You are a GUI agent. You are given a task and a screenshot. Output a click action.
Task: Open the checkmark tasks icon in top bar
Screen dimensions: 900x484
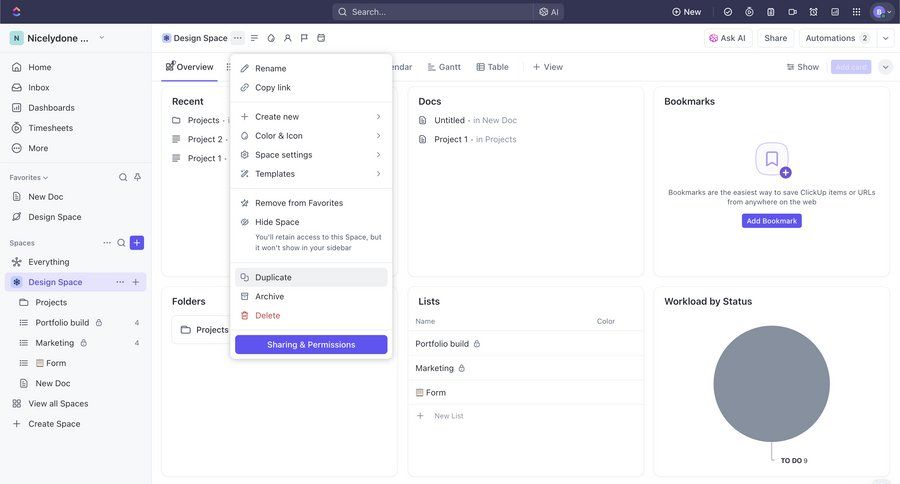coord(728,11)
